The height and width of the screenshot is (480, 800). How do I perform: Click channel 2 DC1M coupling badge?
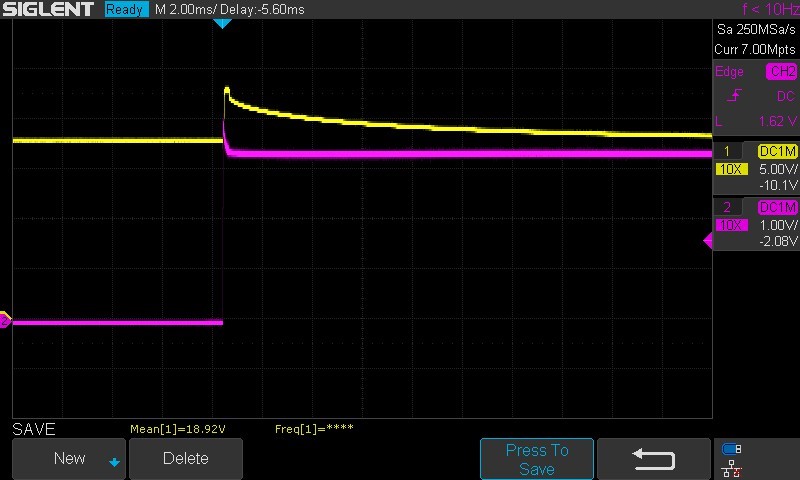778,207
